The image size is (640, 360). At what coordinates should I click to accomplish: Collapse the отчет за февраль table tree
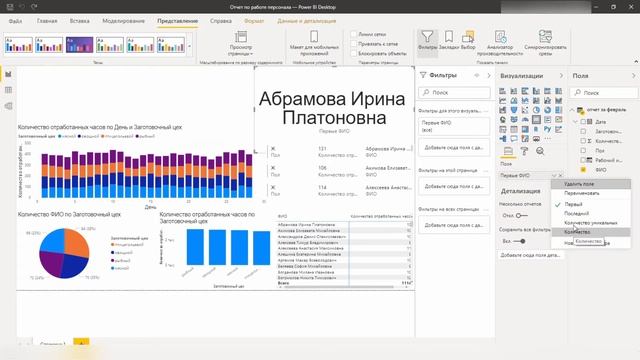(572, 110)
